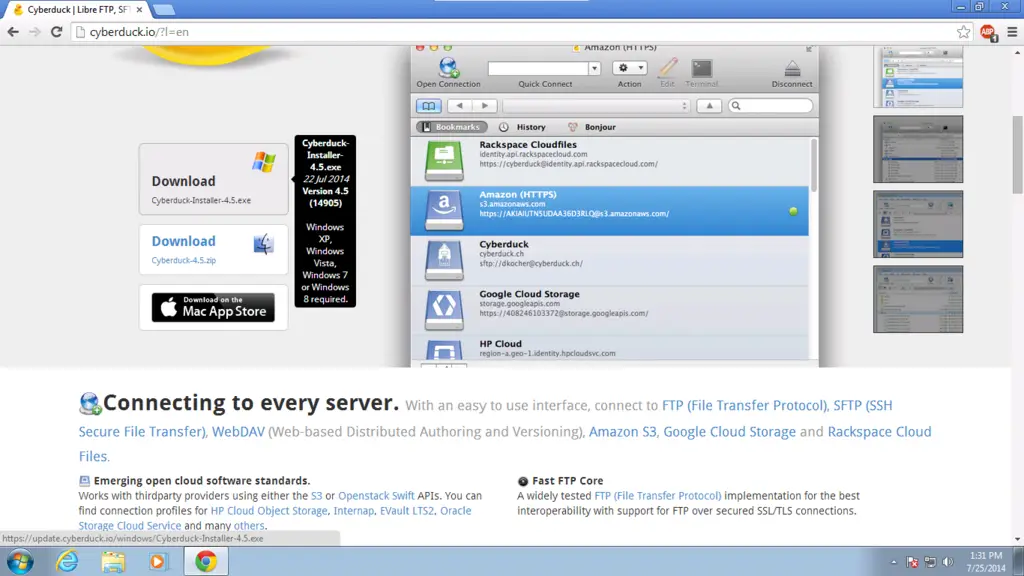The image size is (1024, 576).
Task: Open the SFTP (SSH link in the heading
Action: (x=863, y=406)
